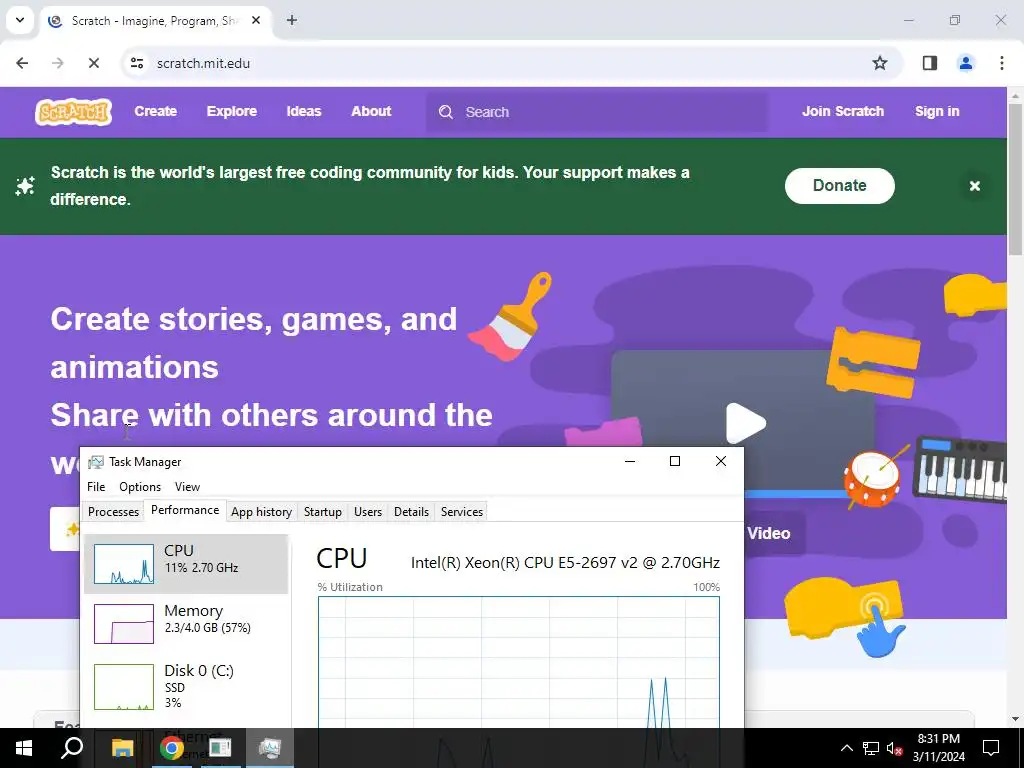Open Chrome side panel icon
Screen dimensions: 1024x768
click(x=929, y=63)
